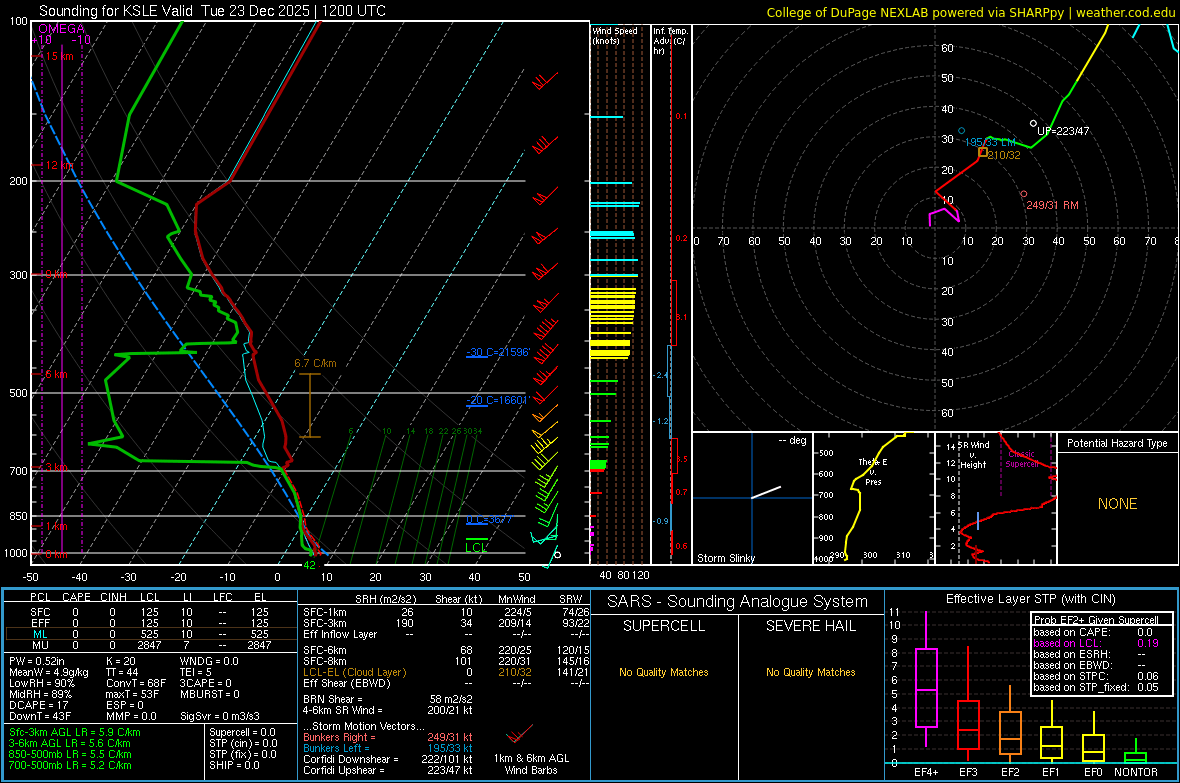
Task: Click the NONE hazard type text
Action: (1118, 504)
